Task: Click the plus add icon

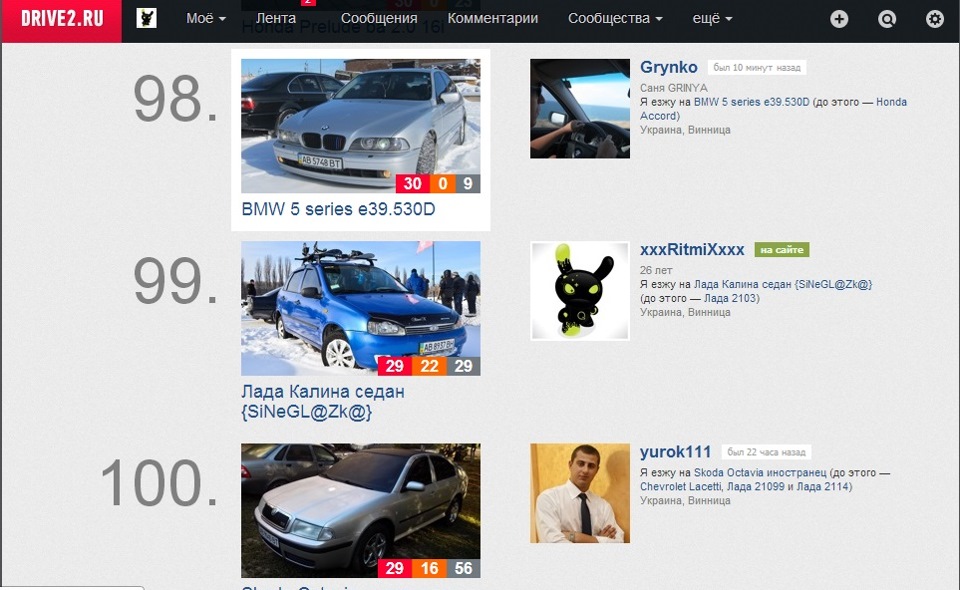Action: coord(839,19)
